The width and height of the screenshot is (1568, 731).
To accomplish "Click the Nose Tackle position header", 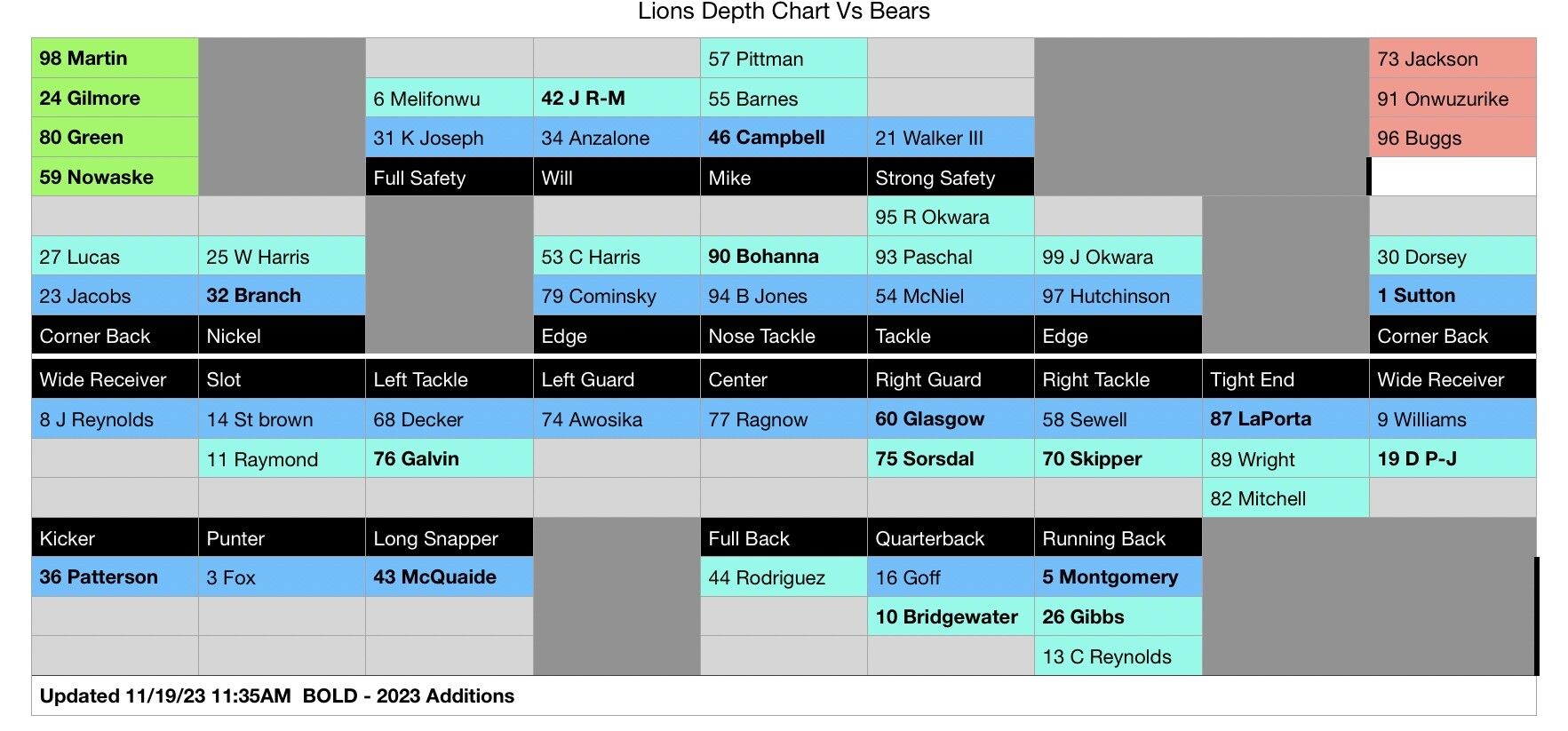I will (x=783, y=336).
